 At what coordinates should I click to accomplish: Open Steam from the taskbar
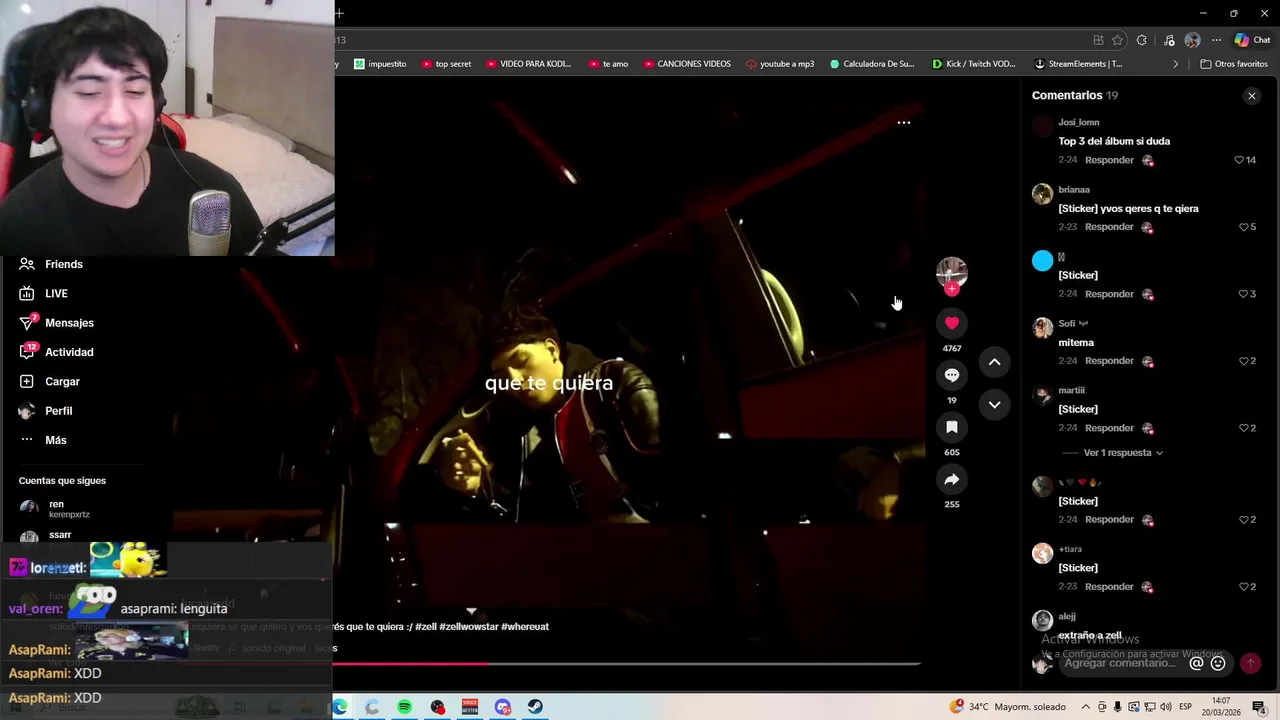pos(536,707)
